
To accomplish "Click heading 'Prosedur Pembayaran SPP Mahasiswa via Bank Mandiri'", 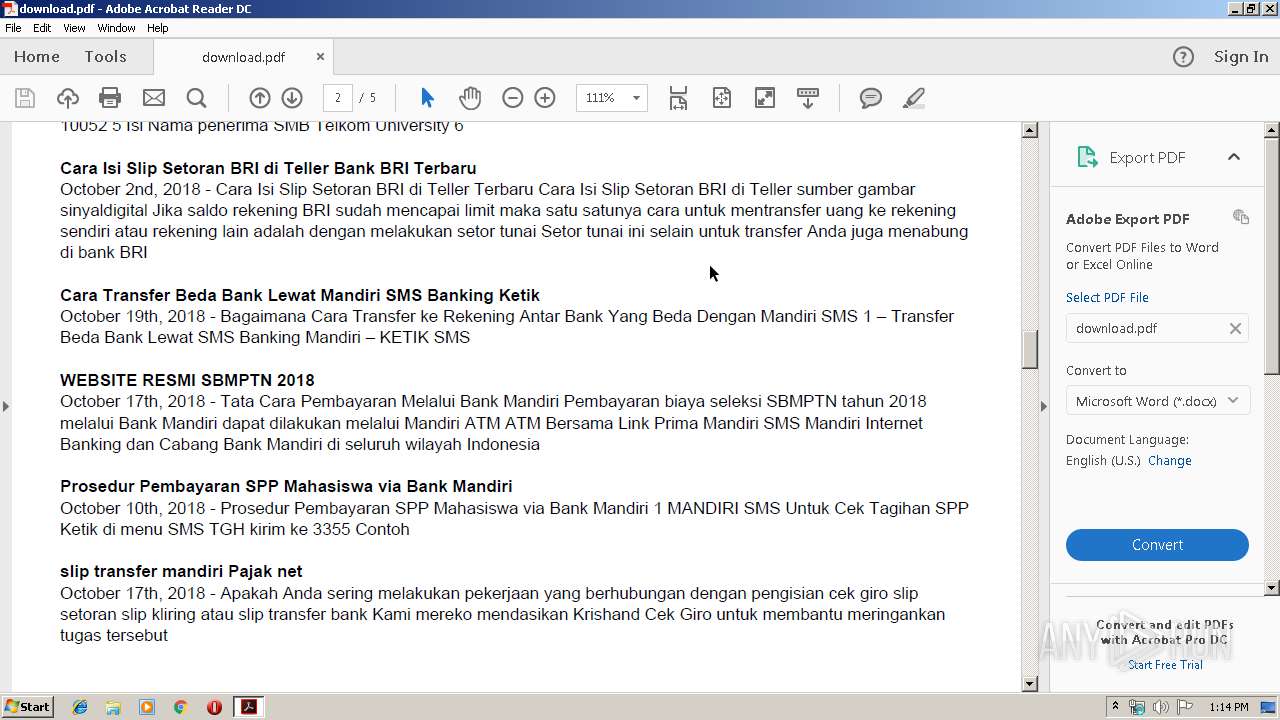I will click(286, 487).
